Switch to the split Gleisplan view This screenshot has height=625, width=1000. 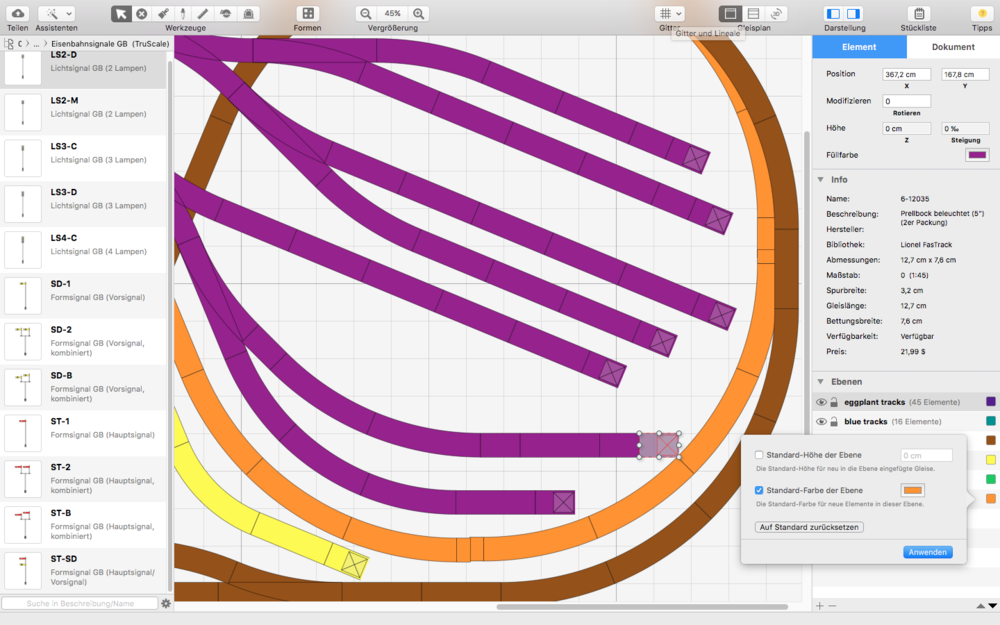(x=753, y=13)
